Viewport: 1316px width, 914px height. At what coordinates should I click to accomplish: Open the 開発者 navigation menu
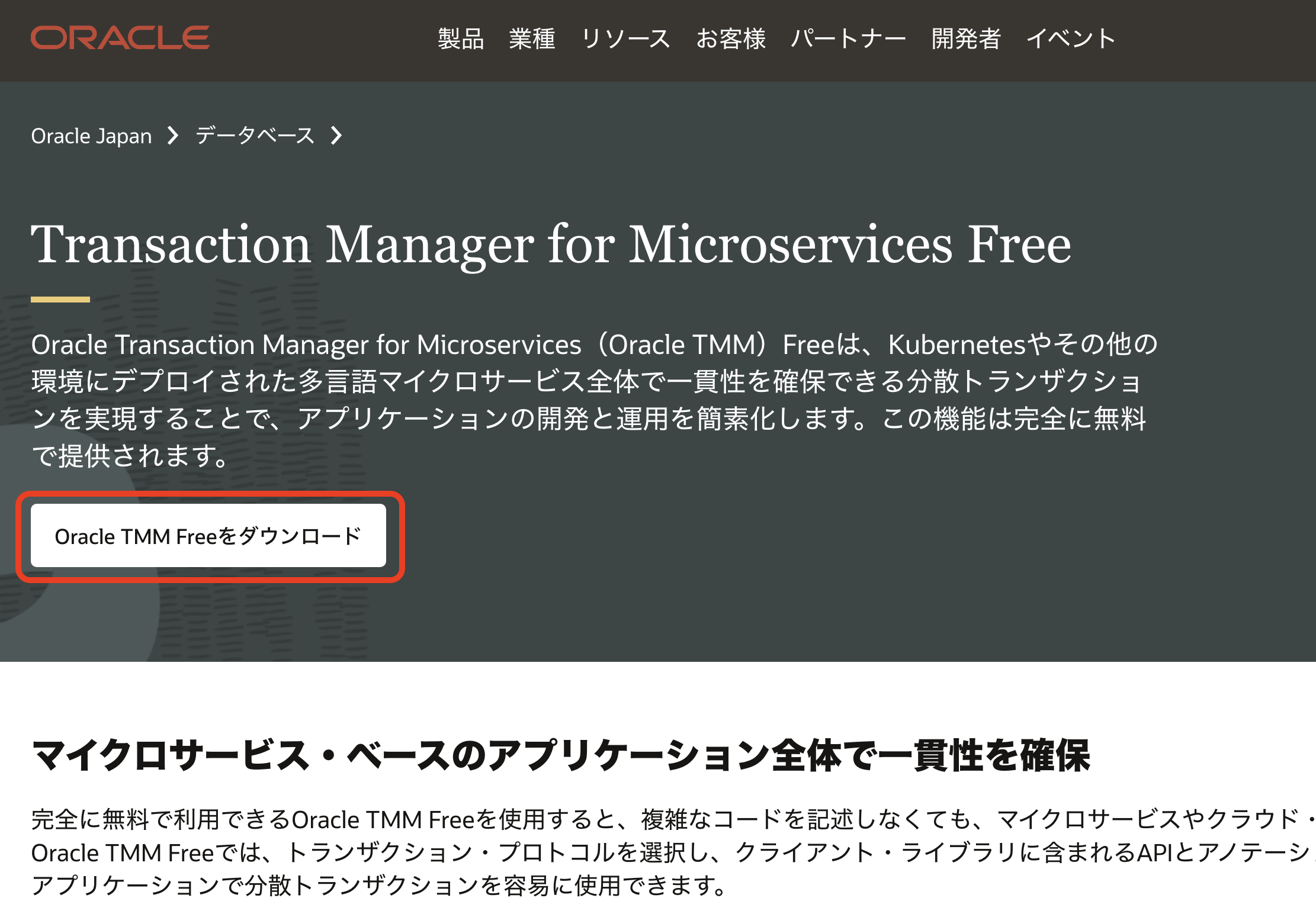966,39
